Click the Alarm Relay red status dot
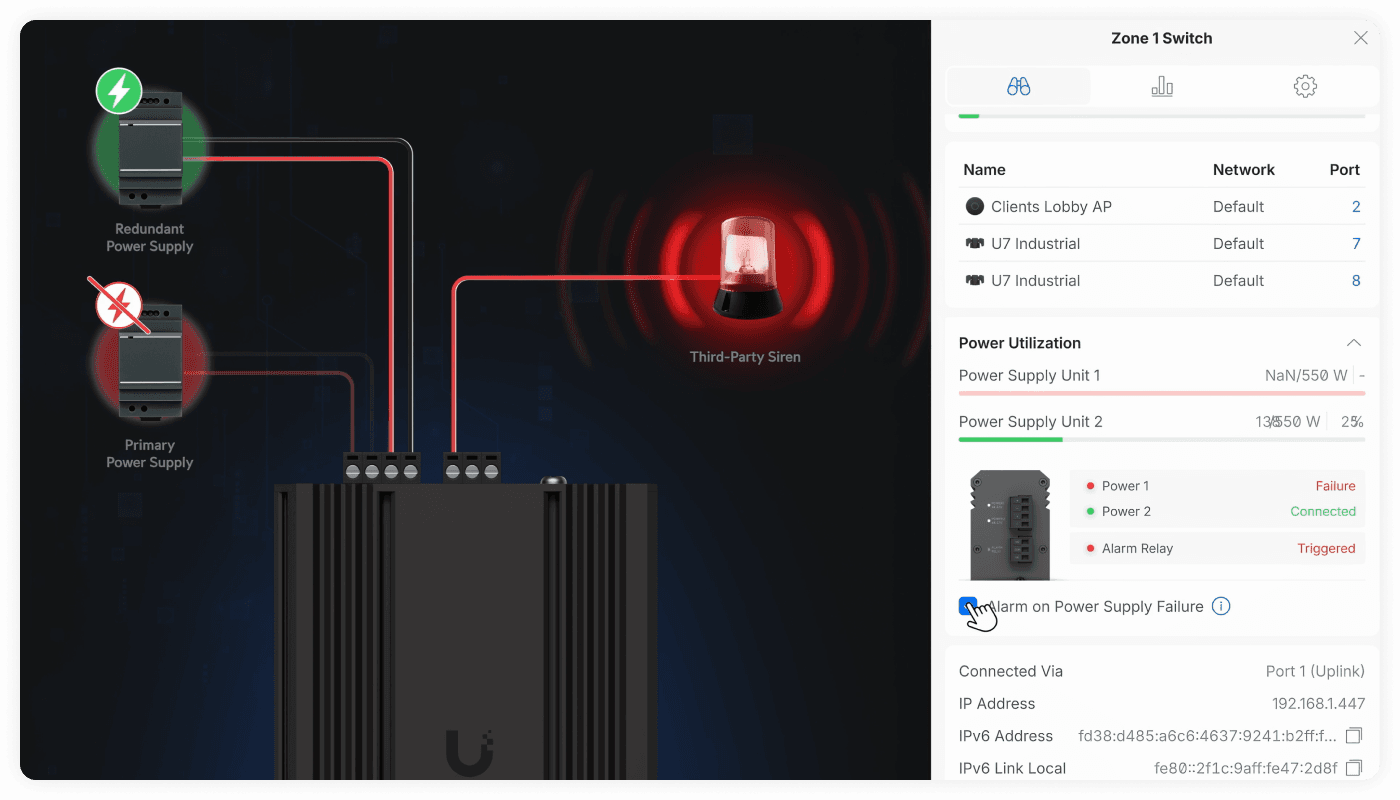Image resolution: width=1400 pixels, height=800 pixels. 1090,549
